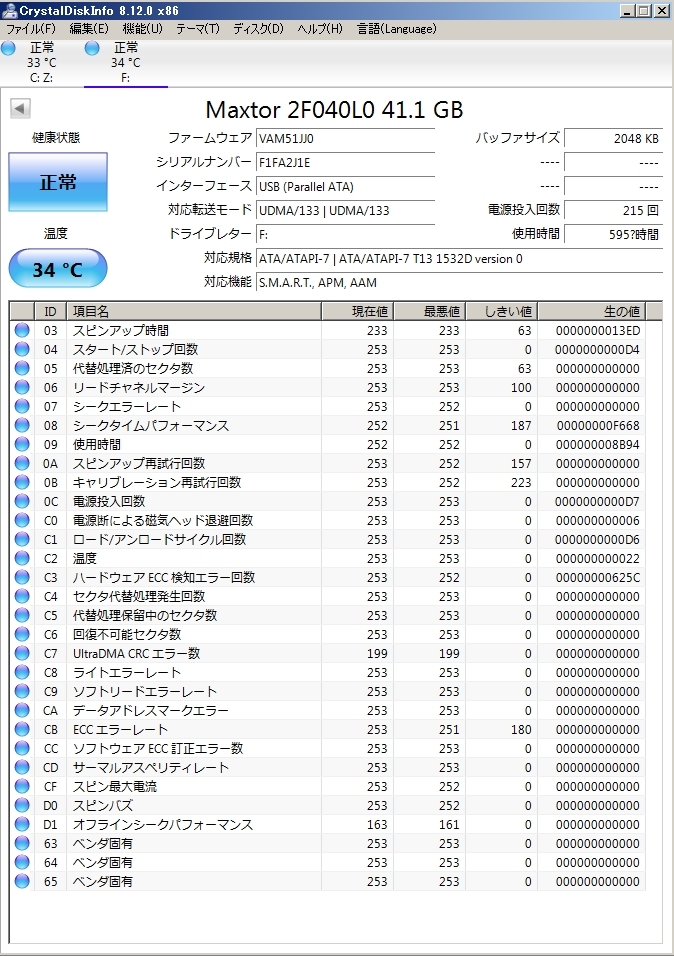Screen dimensions: 674x956
Task: Click status icon for C4 セクタ代替処理発生回数
Action: click(x=22, y=596)
